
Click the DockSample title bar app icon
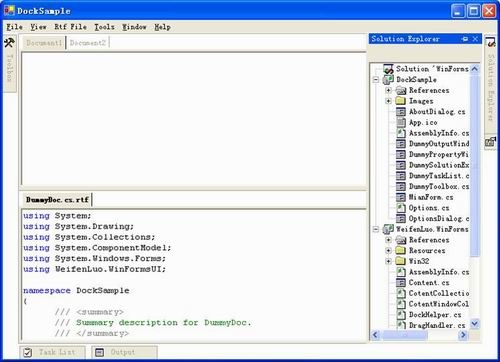pos(9,11)
